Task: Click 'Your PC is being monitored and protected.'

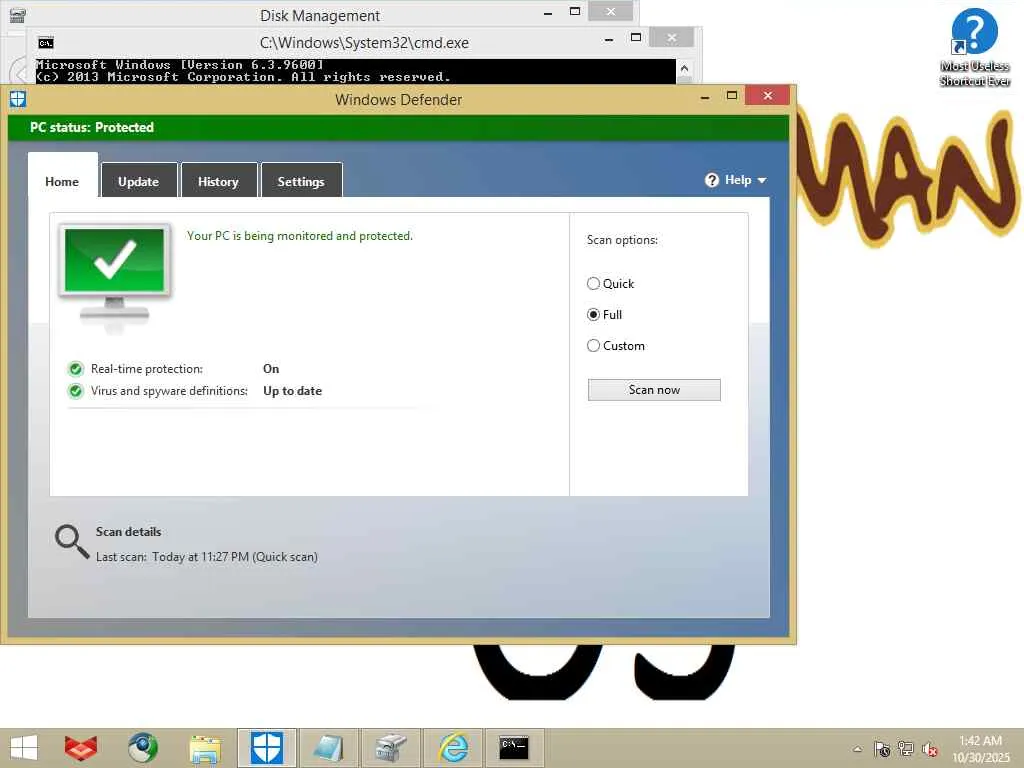Action: [x=300, y=236]
